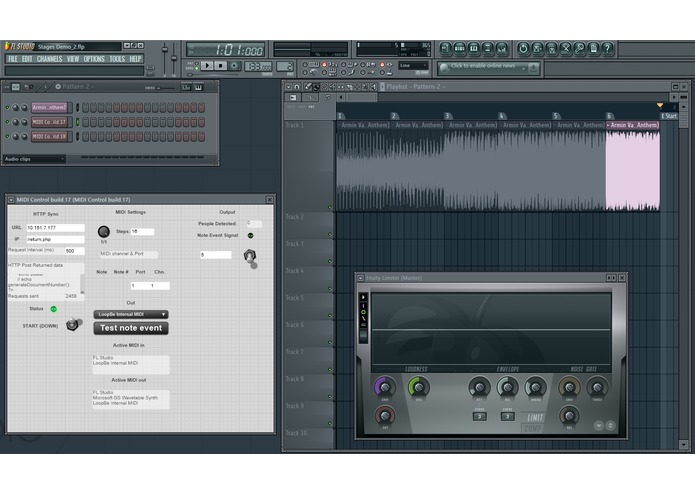Toggle the Playlist snap magnet icon
Image resolution: width=695 pixels, height=494 pixels.
pyautogui.click(x=297, y=87)
